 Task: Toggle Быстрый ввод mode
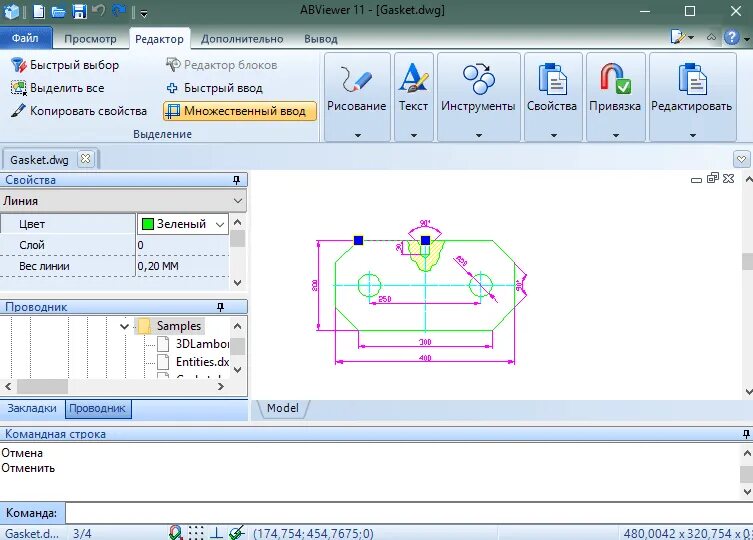(214, 88)
